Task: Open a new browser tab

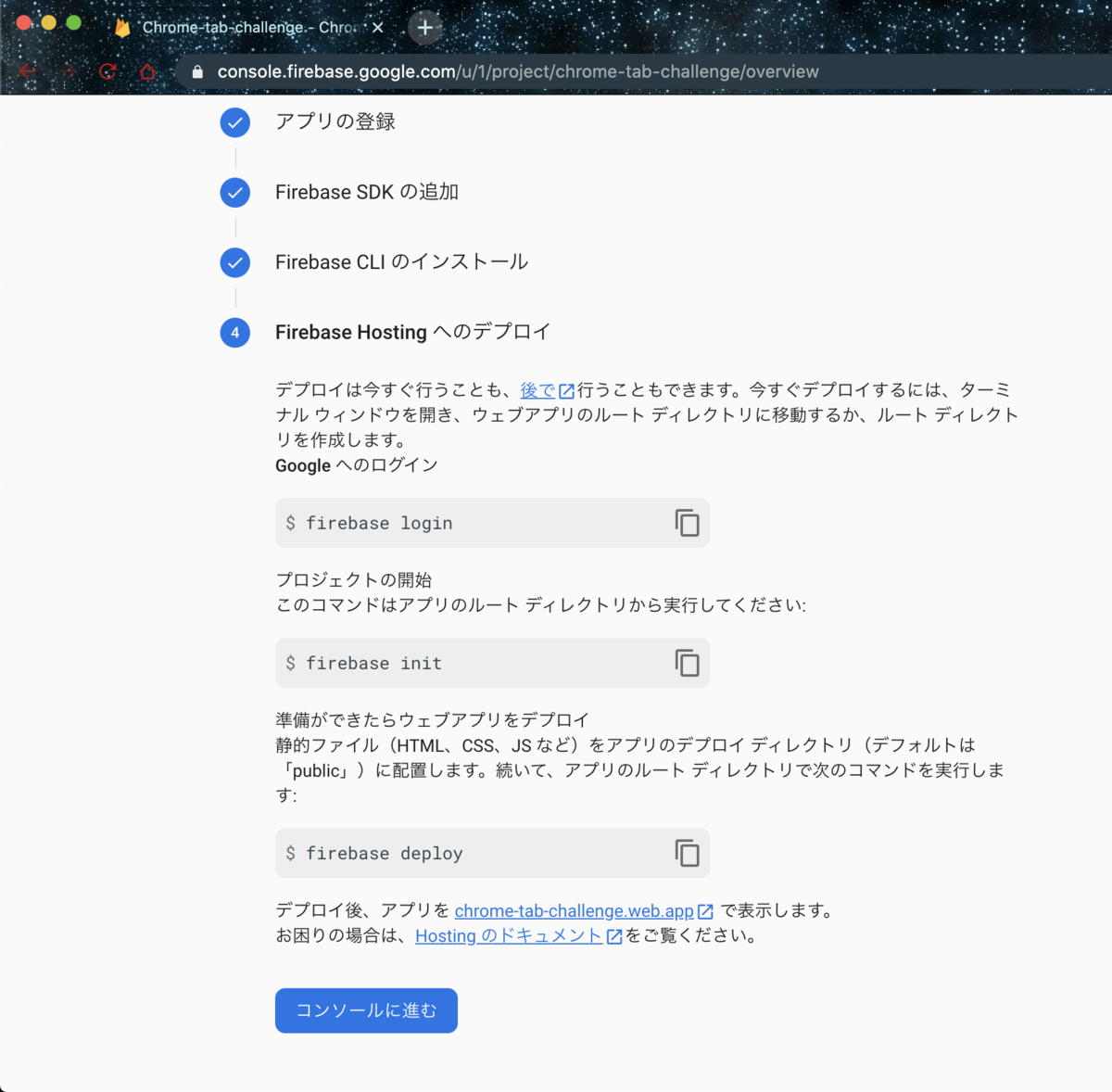Action: (424, 28)
